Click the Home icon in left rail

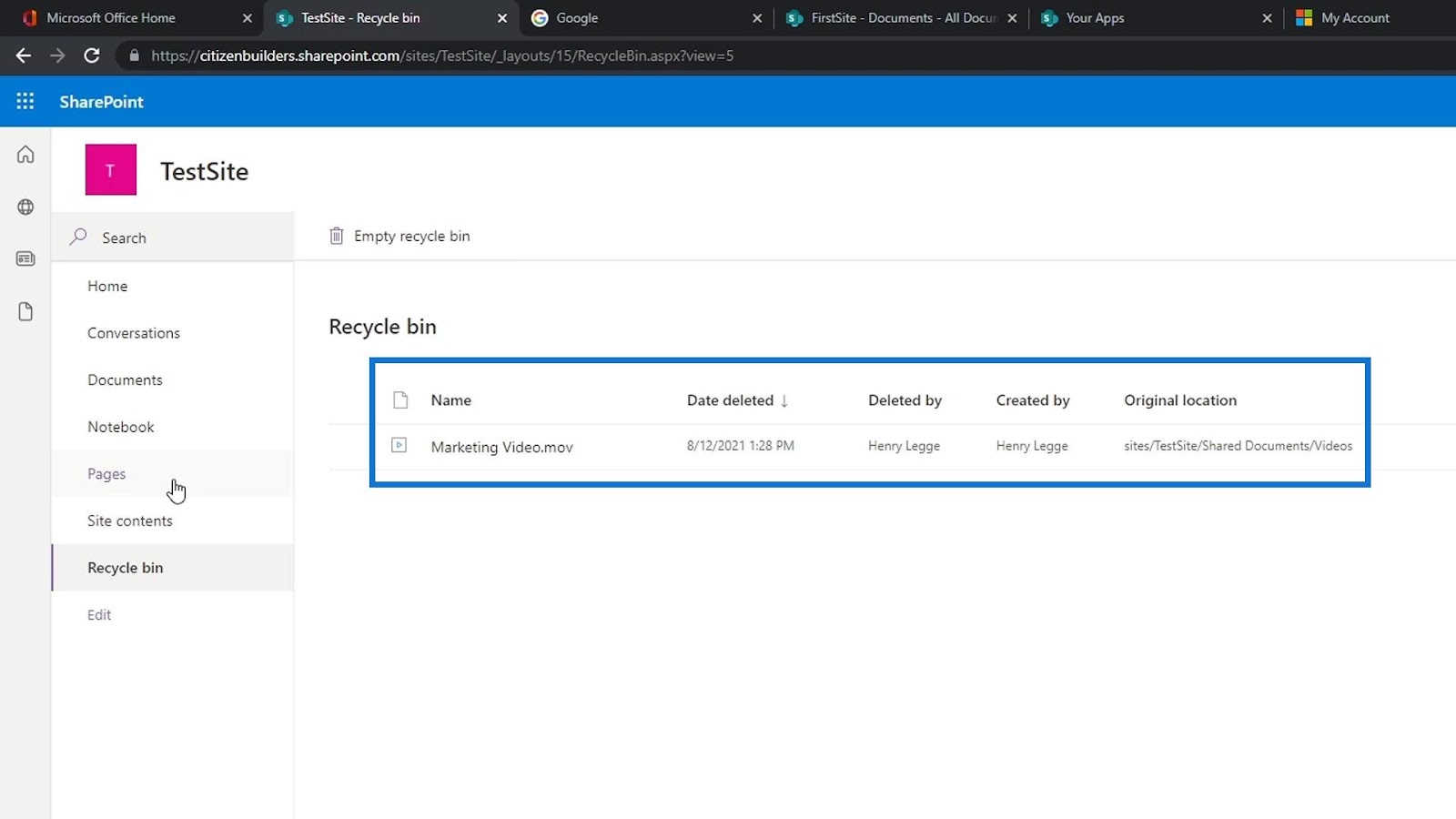click(25, 155)
